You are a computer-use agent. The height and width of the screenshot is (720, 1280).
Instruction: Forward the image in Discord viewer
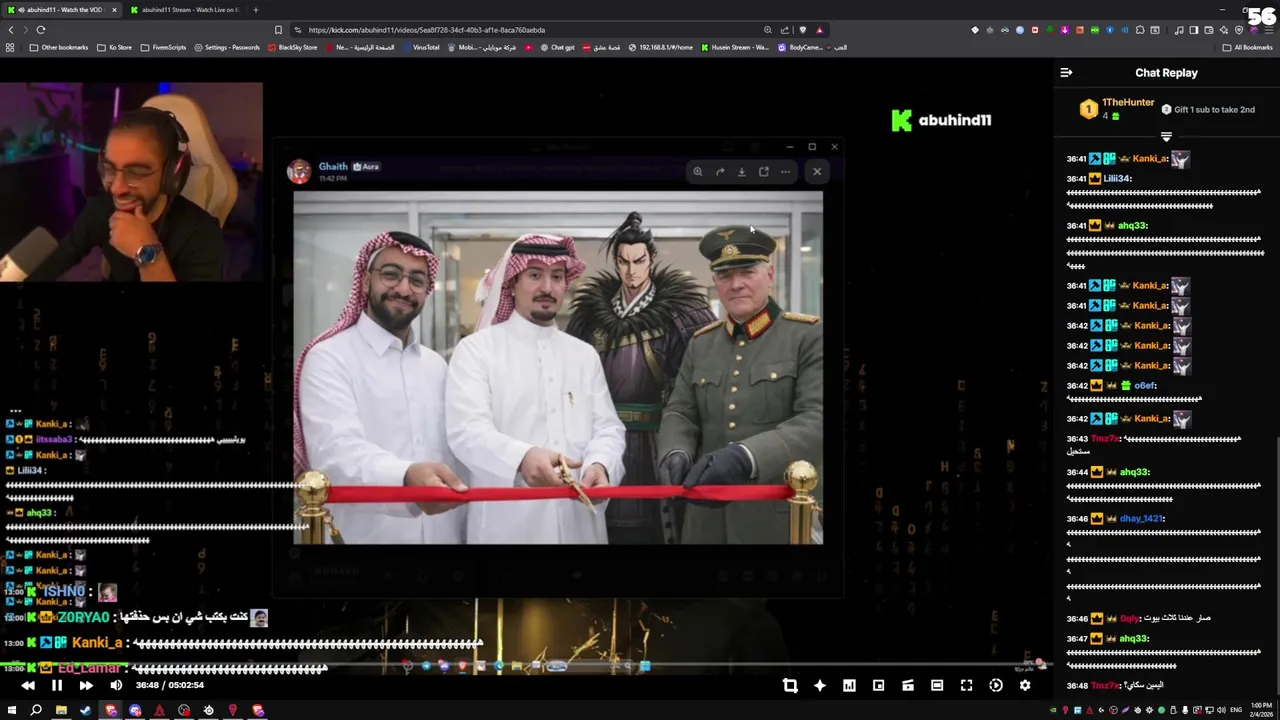pyautogui.click(x=720, y=171)
